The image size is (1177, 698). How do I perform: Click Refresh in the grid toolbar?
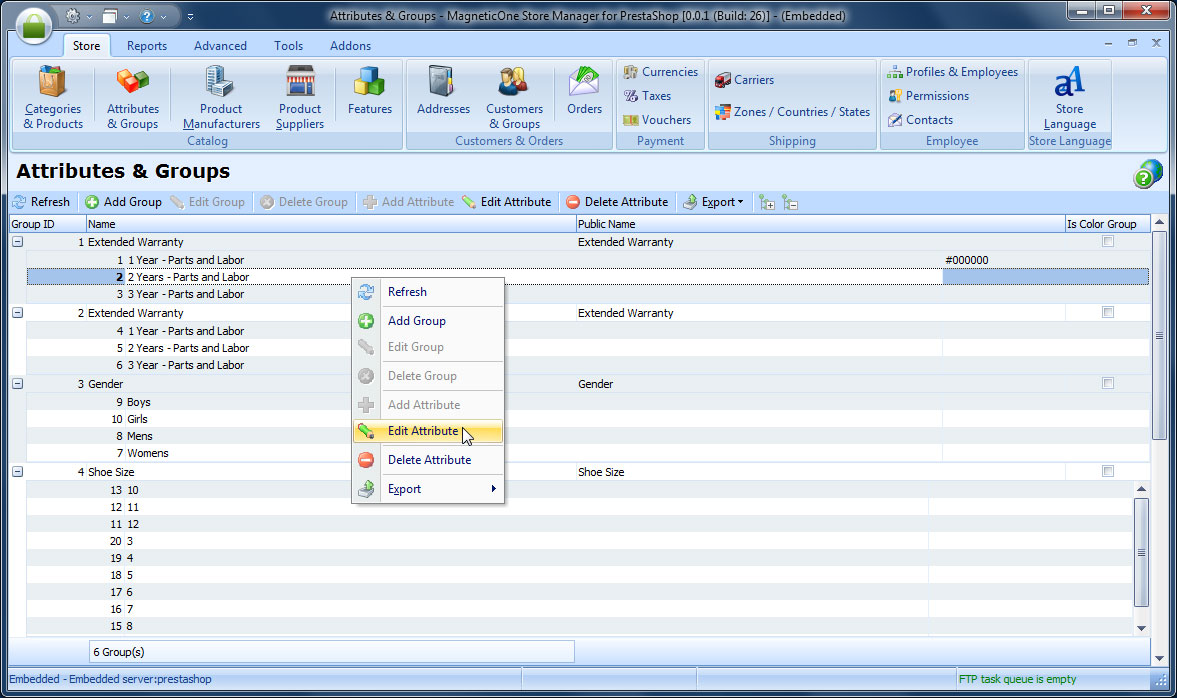[41, 202]
